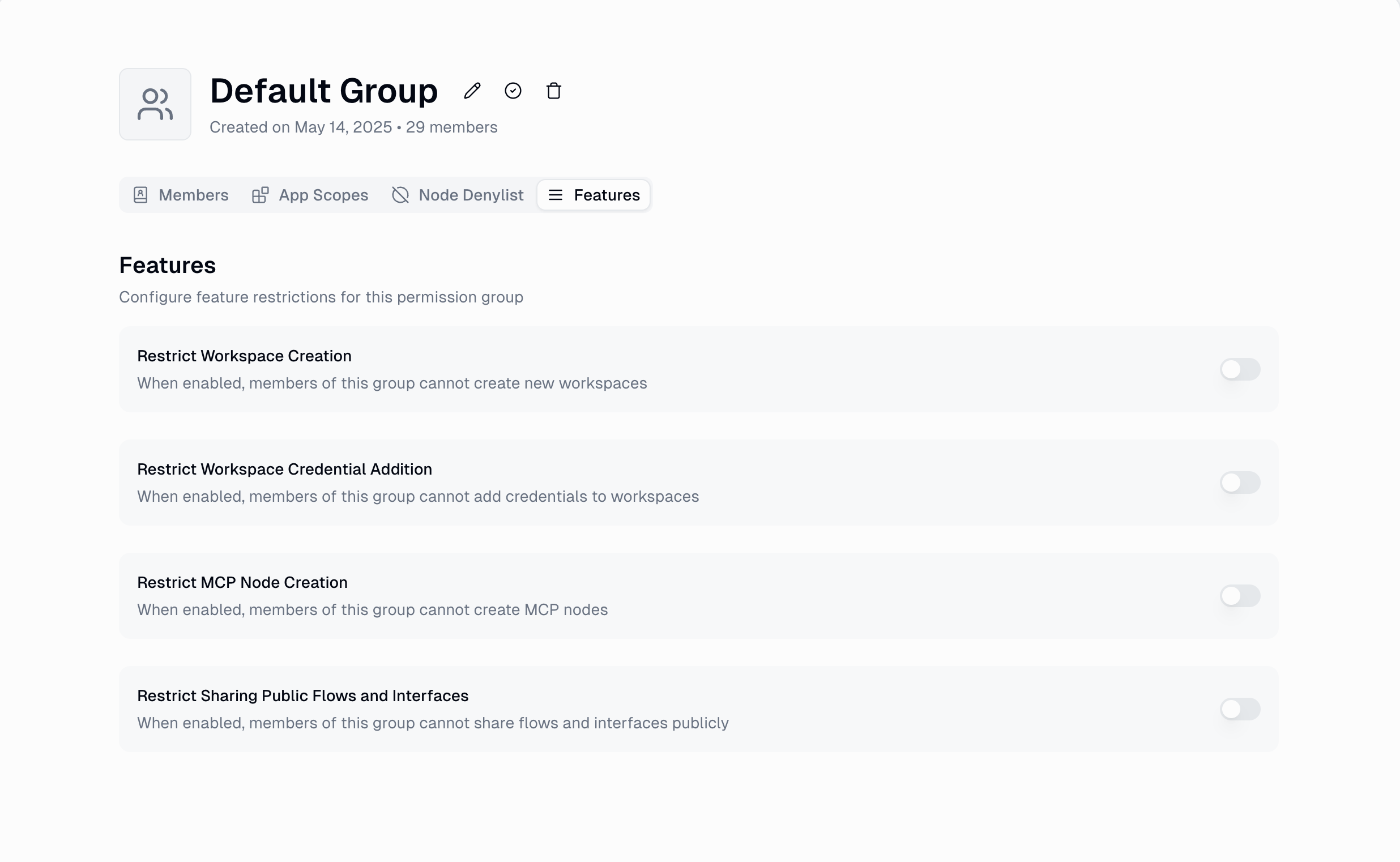The image size is (1400, 862).
Task: Click "Created on May 14, 2025 • 29 members" text
Action: [353, 127]
